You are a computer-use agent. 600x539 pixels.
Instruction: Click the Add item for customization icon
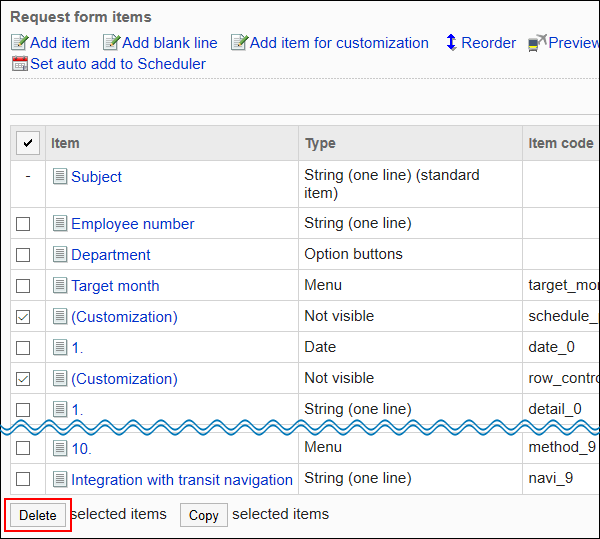[x=240, y=42]
